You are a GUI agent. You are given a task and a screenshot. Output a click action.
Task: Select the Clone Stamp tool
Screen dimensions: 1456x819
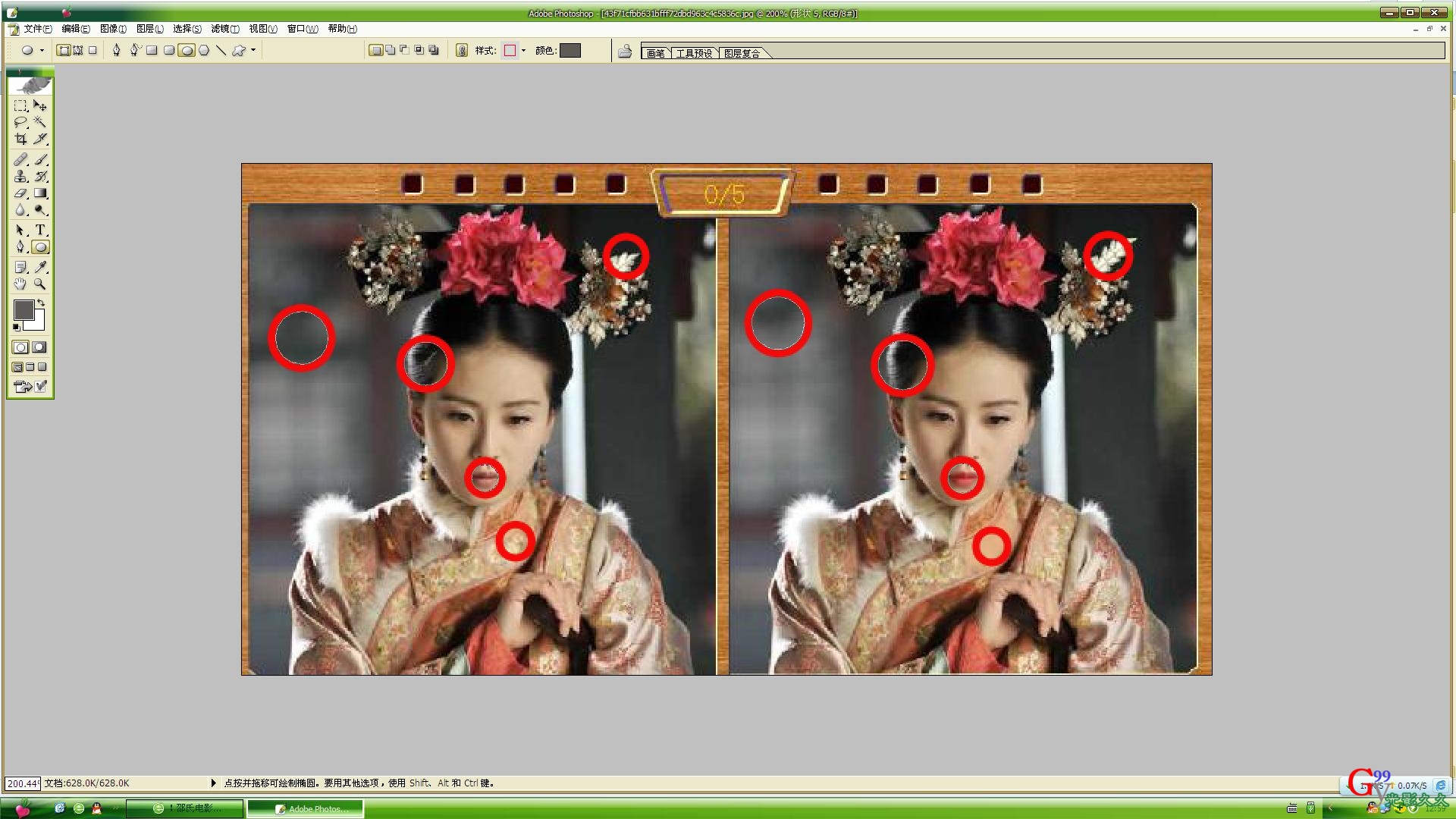point(20,176)
